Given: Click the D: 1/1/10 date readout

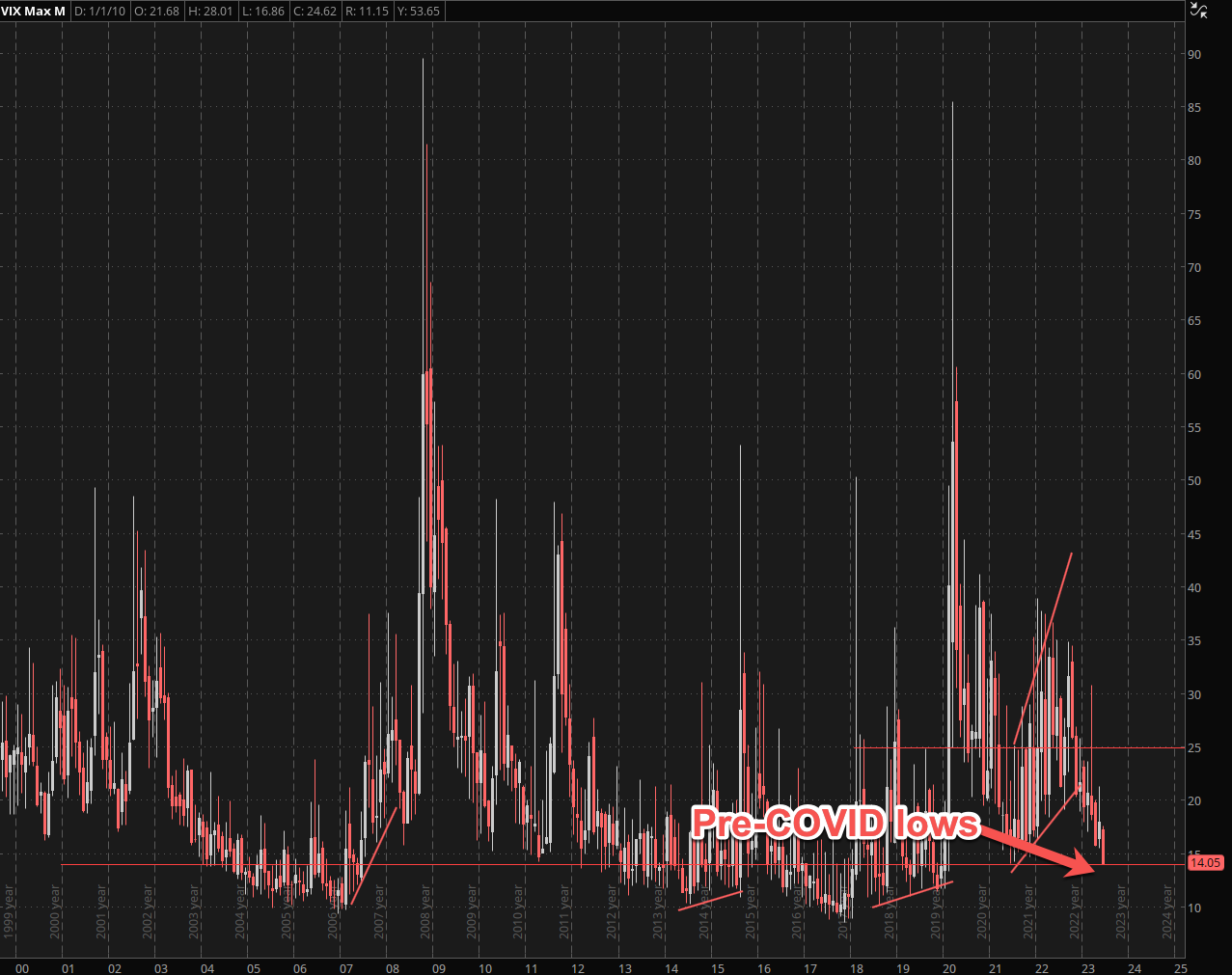Looking at the screenshot, I should (x=99, y=12).
